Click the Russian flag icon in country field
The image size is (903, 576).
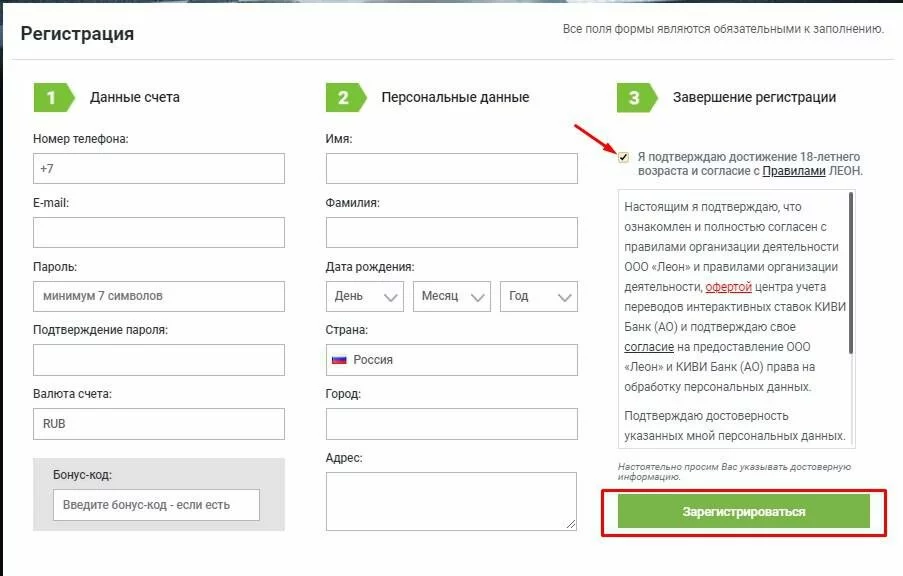point(339,360)
